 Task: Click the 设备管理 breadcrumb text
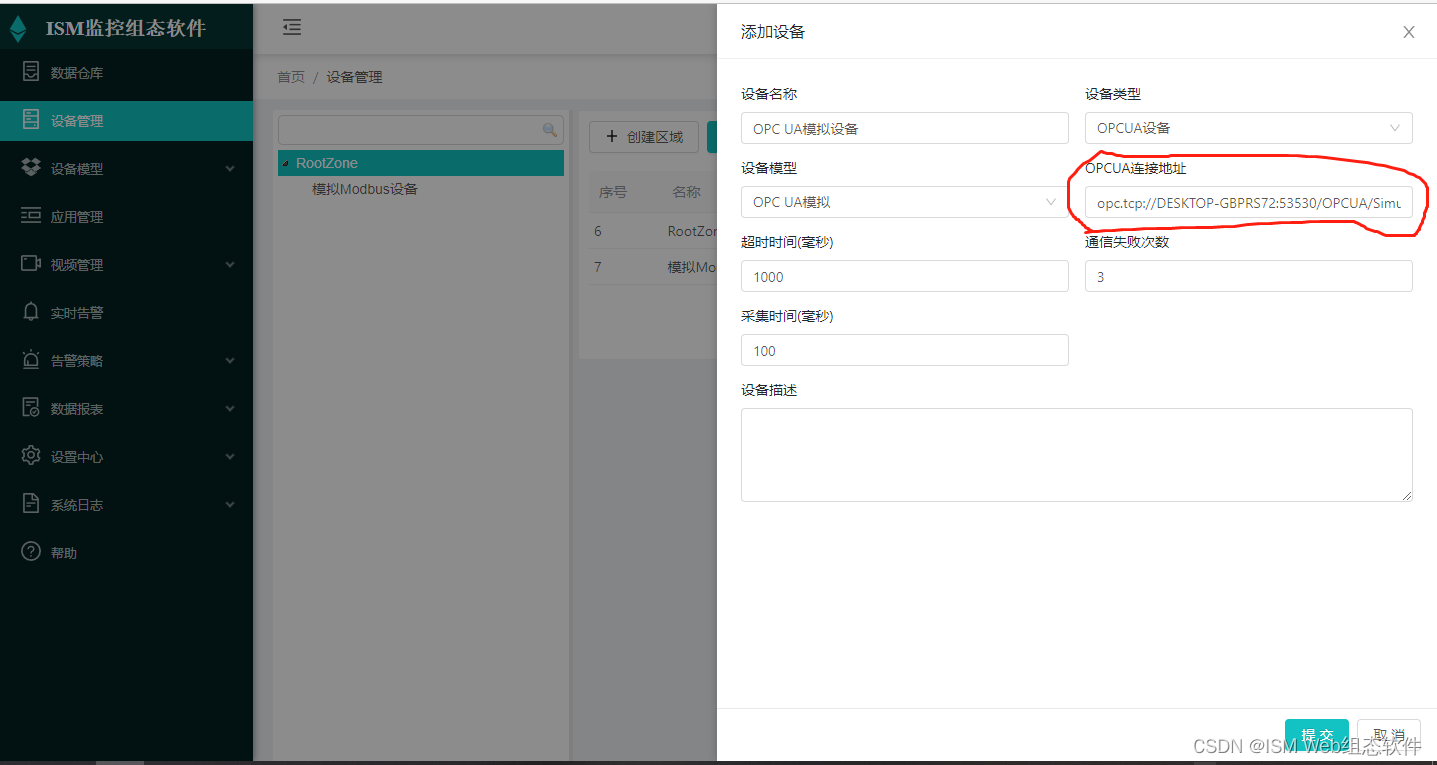point(354,77)
